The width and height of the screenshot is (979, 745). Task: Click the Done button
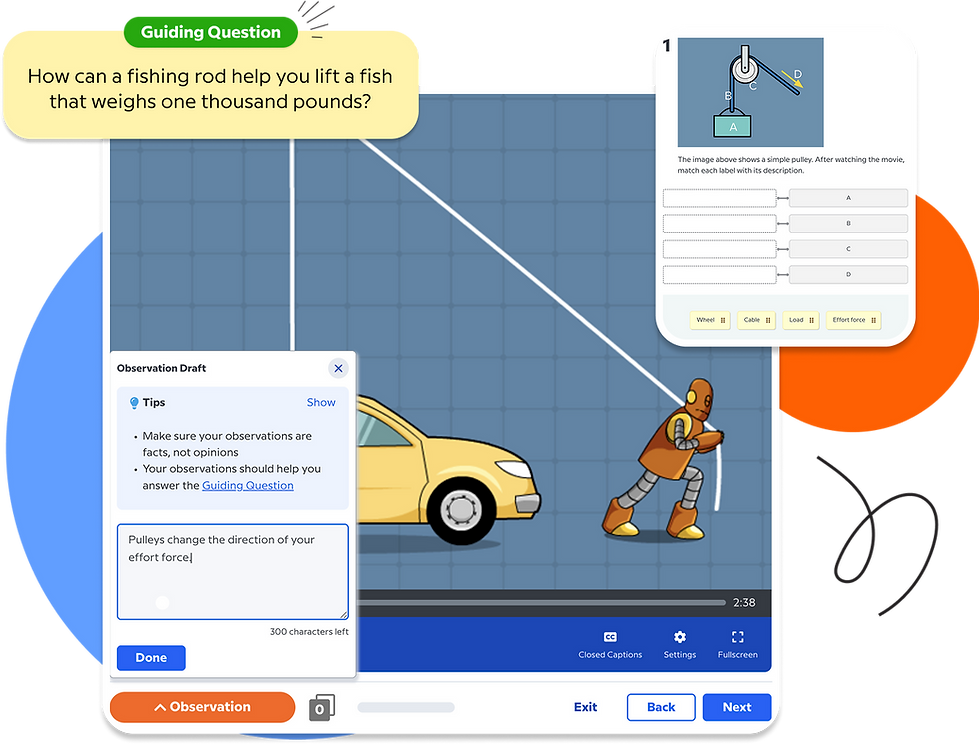(151, 658)
